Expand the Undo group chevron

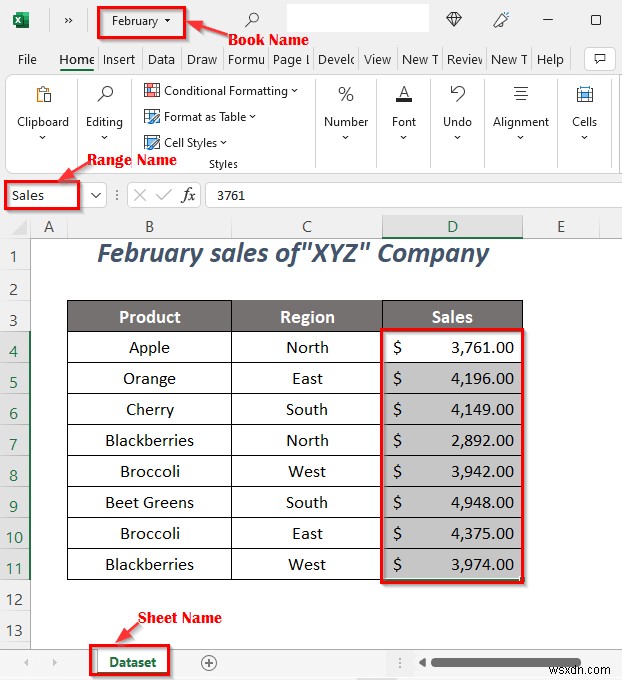457,137
